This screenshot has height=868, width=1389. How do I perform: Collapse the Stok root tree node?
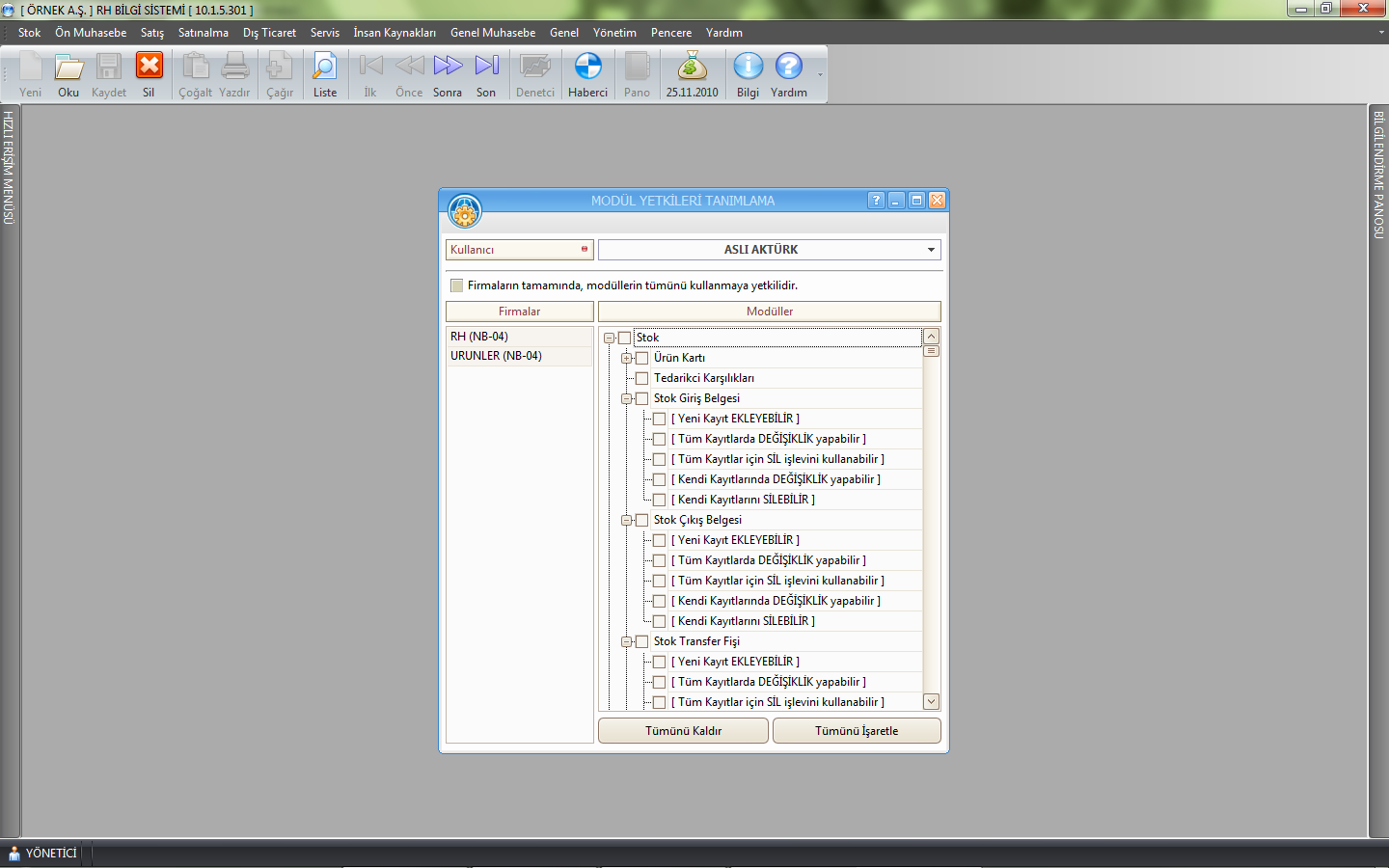(610, 339)
